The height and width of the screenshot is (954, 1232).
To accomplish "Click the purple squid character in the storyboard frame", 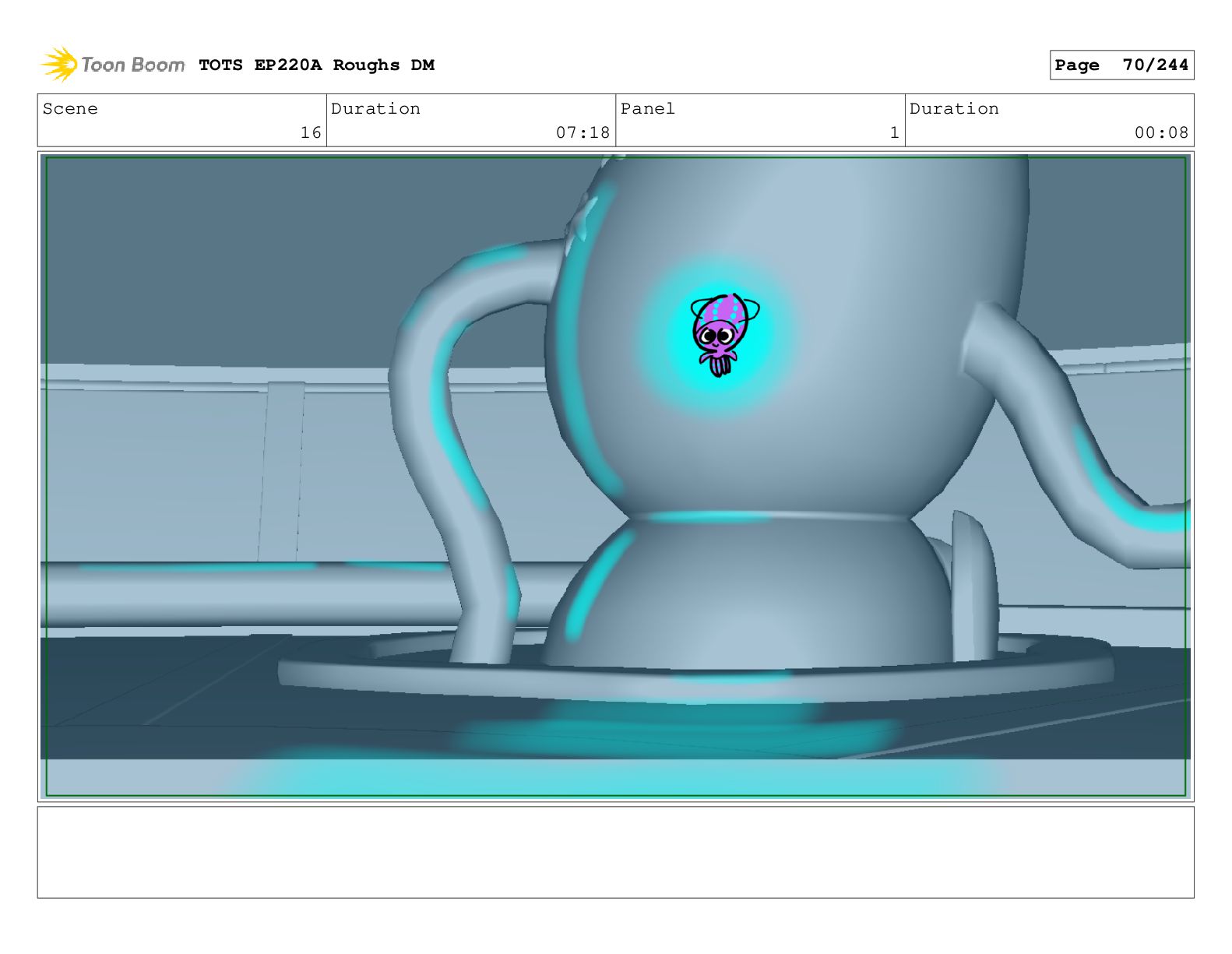I will point(723,335).
